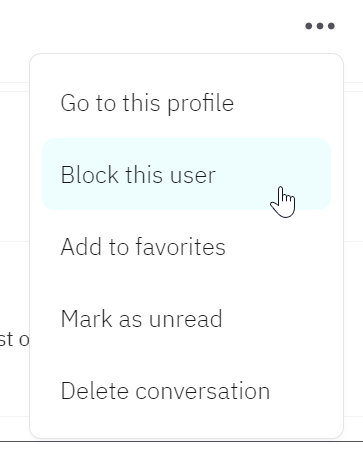
Task: Select 'Go to this profile'
Action: coord(187,103)
